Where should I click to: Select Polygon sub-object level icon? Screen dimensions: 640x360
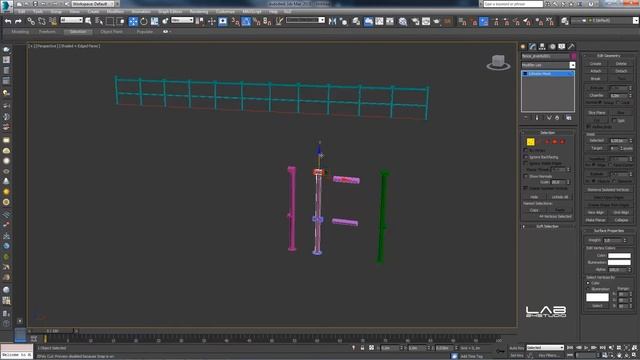click(555, 142)
